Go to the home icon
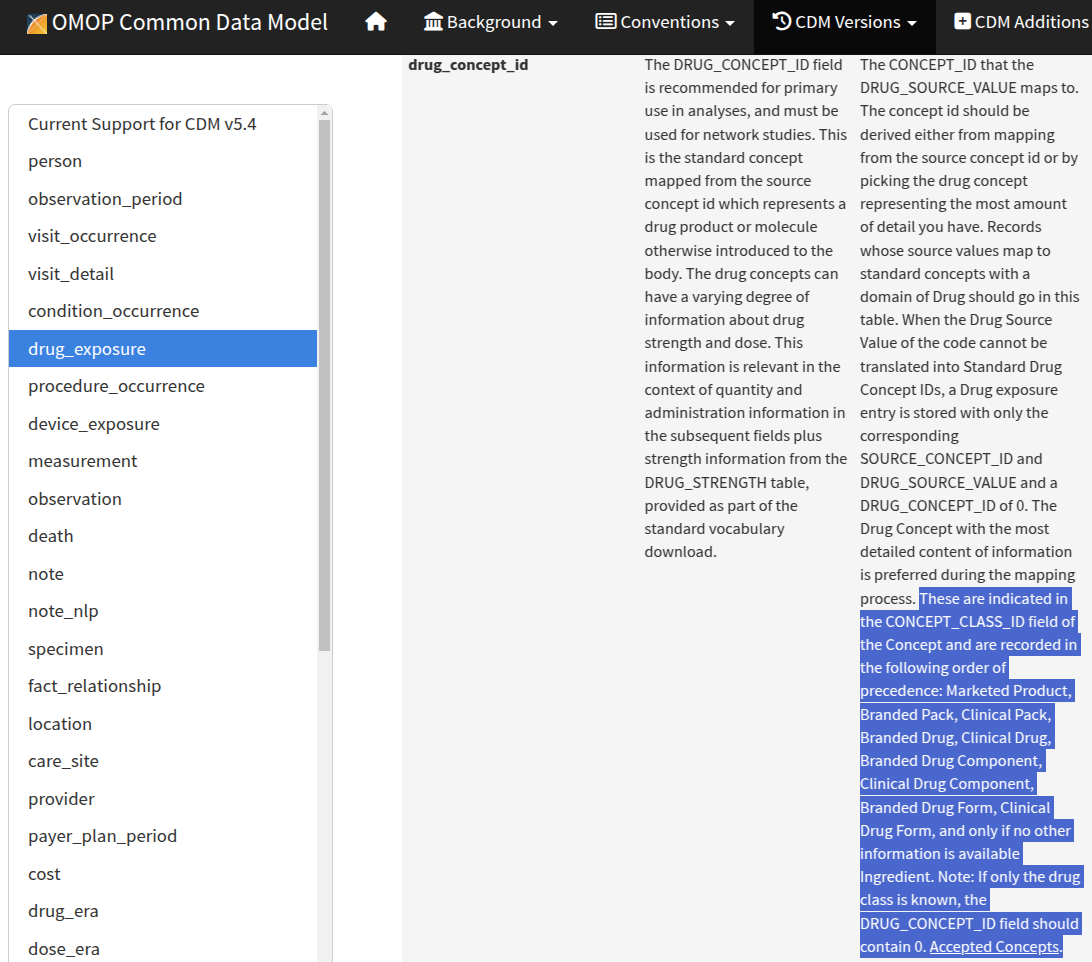Image resolution: width=1092 pixels, height=962 pixels. pos(376,22)
